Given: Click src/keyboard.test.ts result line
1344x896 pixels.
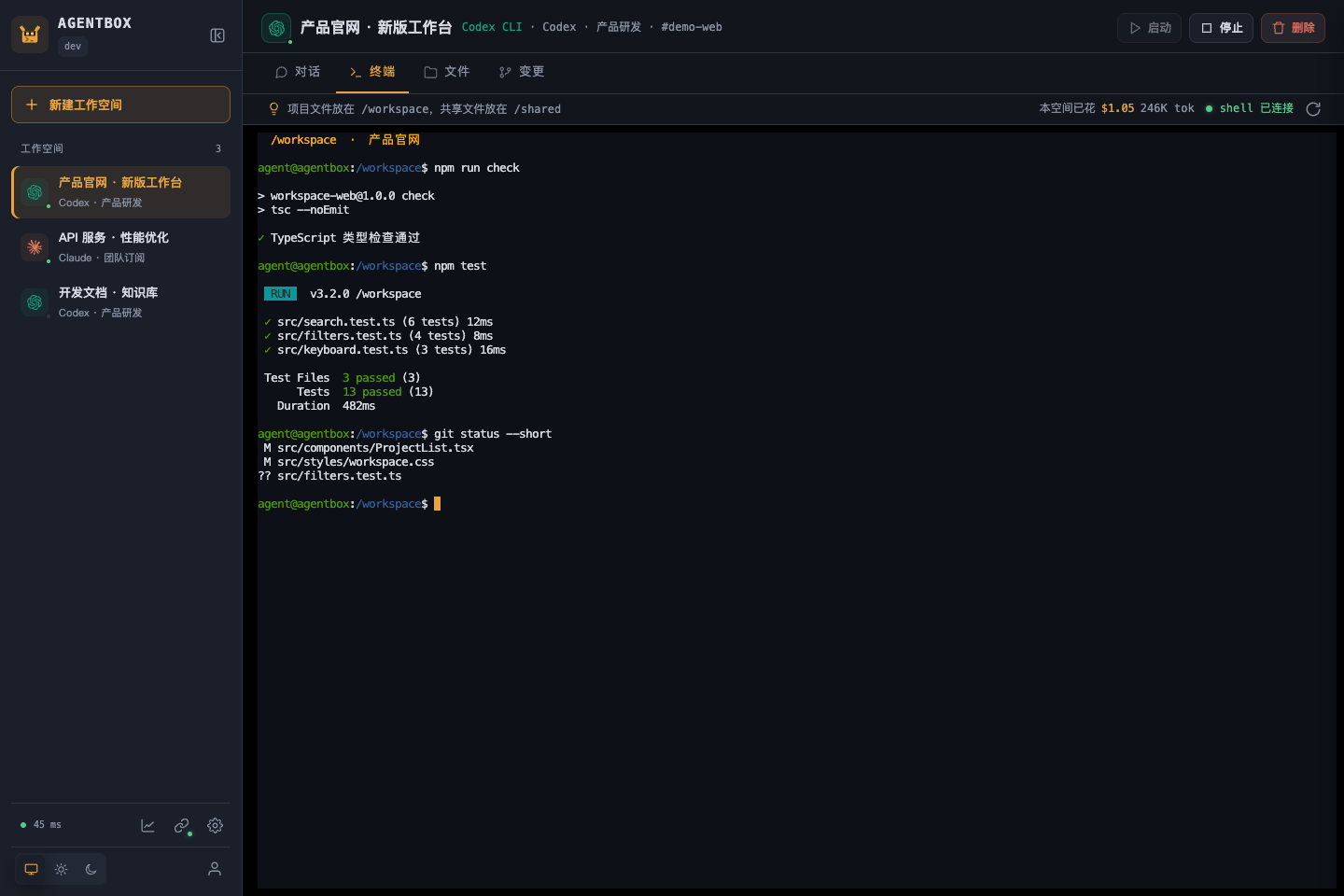Looking at the screenshot, I should coord(385,350).
